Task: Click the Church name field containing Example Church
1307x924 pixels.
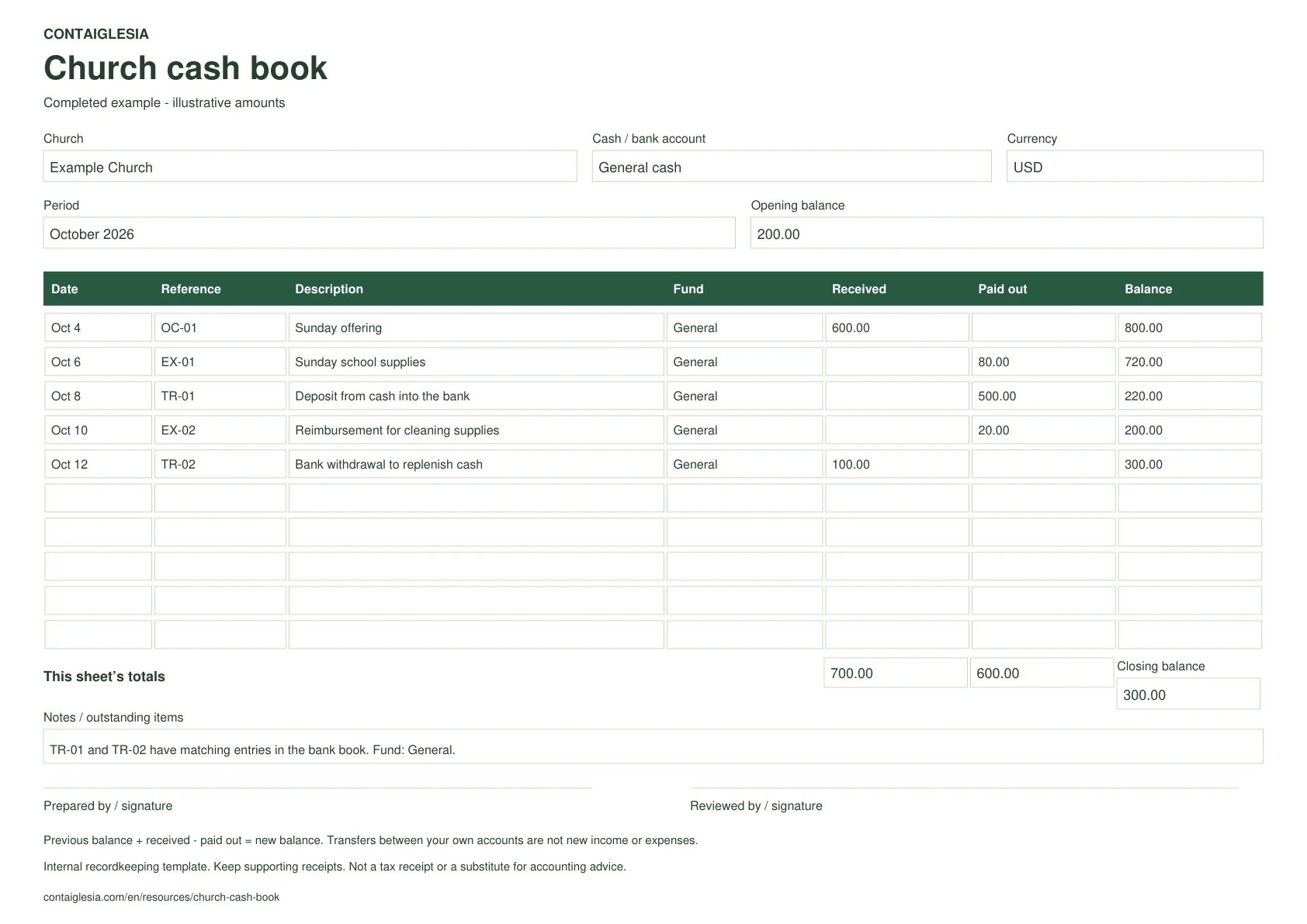Action: click(x=310, y=167)
